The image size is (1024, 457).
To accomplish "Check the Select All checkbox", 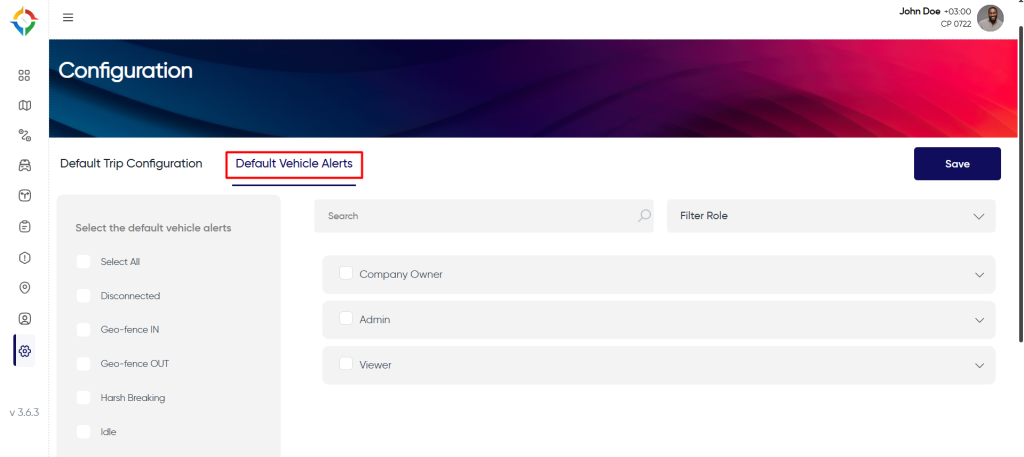I will [x=84, y=262].
